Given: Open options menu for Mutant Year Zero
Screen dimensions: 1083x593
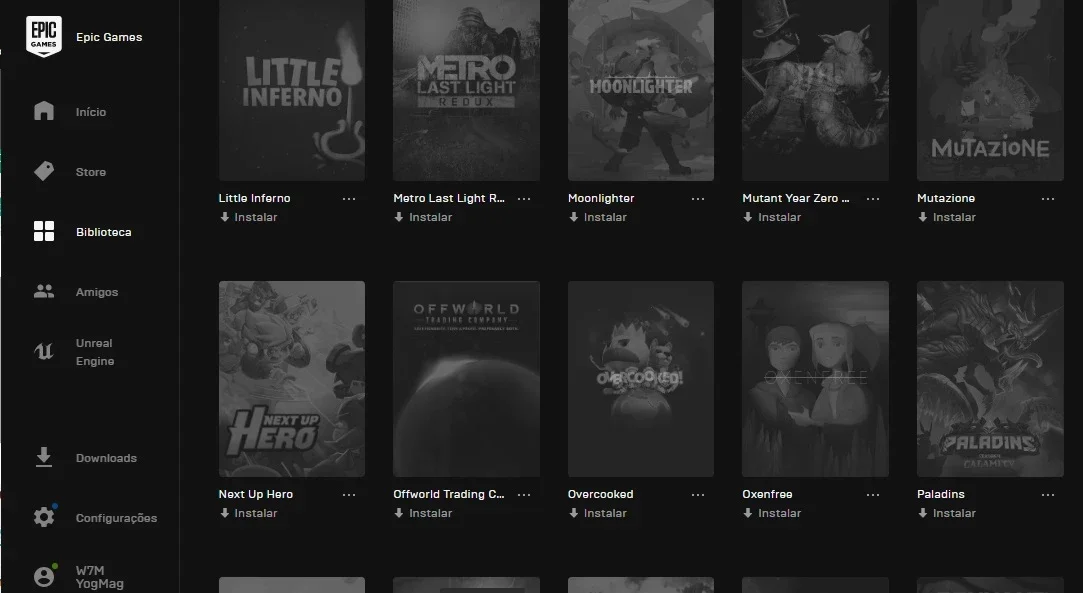Looking at the screenshot, I should [x=873, y=199].
